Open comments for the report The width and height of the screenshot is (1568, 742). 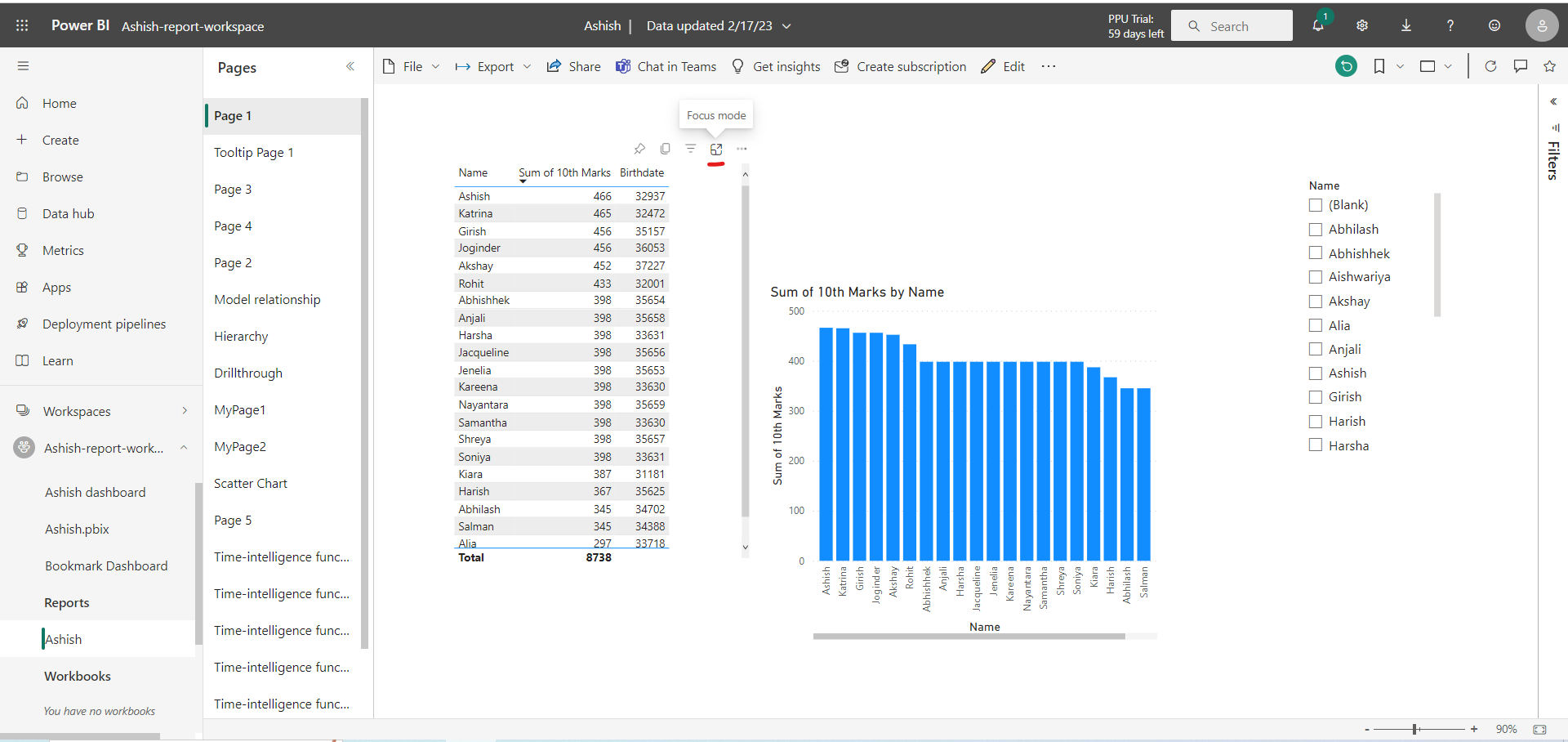1521,66
